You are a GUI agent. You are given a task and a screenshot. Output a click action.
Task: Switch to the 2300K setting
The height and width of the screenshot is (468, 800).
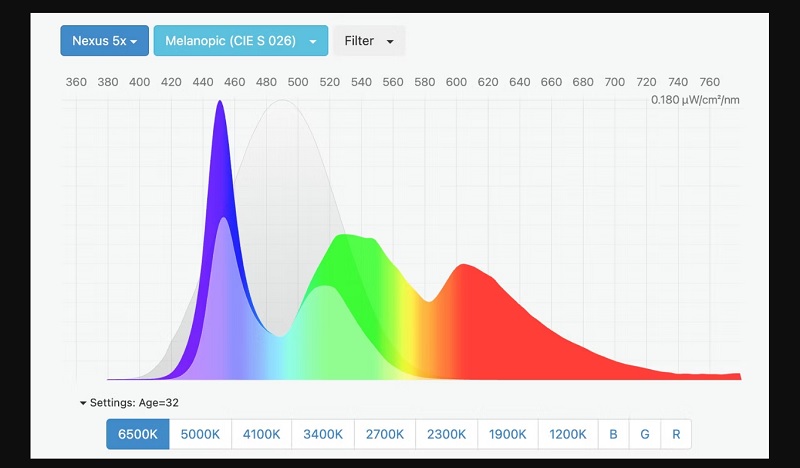(446, 434)
